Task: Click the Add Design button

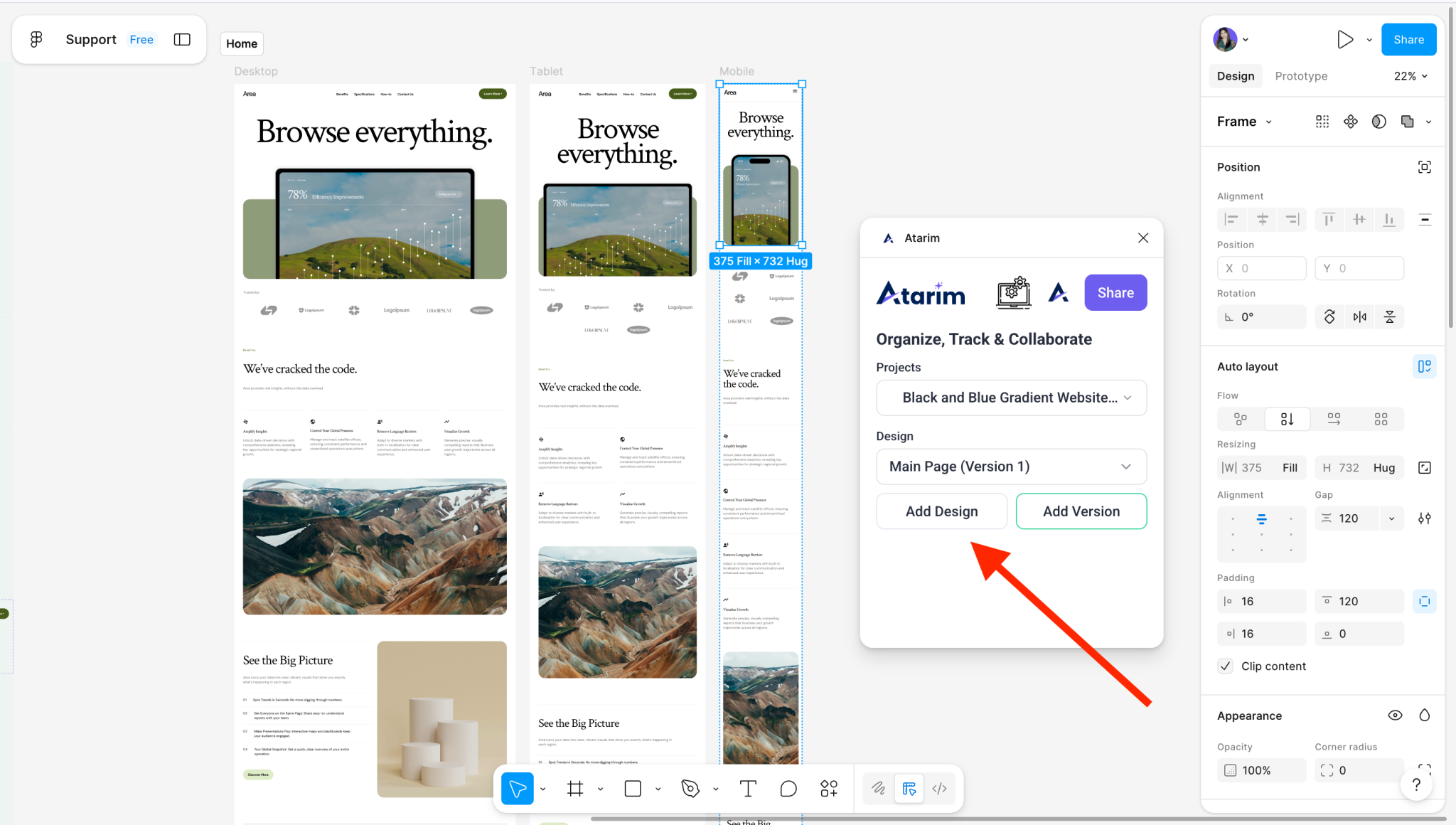Action: [x=941, y=511]
